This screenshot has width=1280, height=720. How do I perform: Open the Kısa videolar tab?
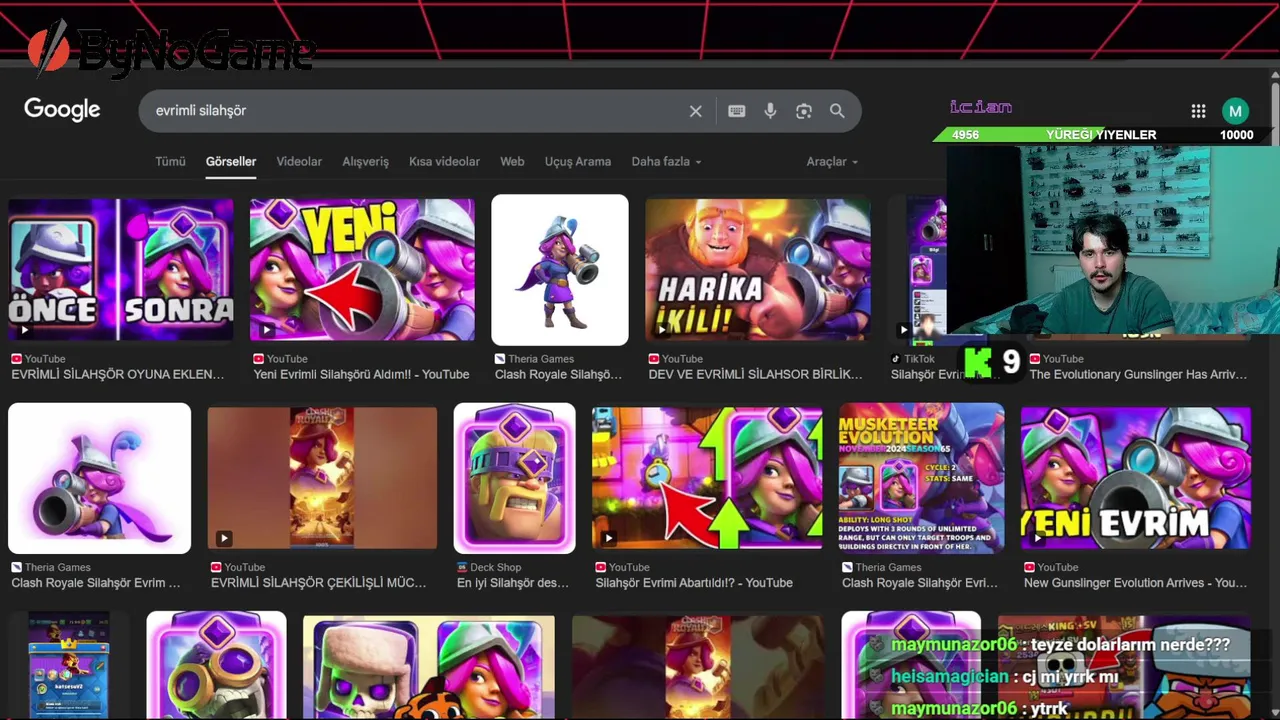pos(444,161)
